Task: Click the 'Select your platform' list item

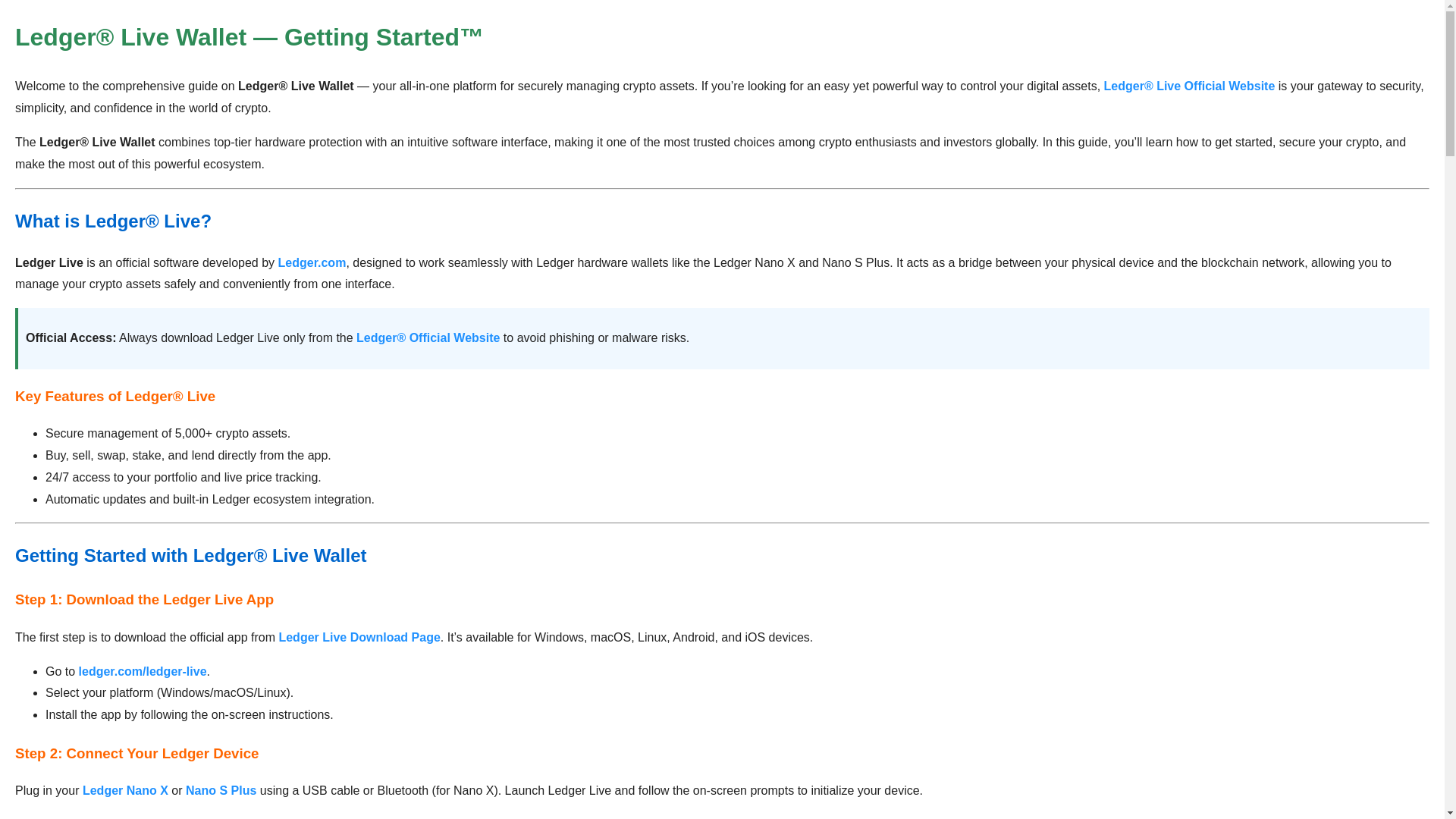Action: click(x=169, y=693)
